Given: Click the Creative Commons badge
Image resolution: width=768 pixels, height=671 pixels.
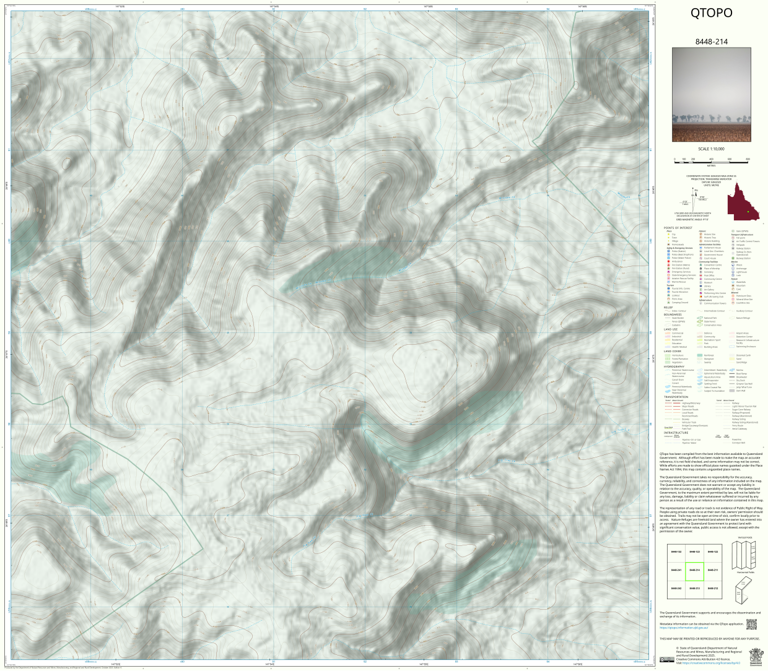Looking at the screenshot, I should (667, 659).
